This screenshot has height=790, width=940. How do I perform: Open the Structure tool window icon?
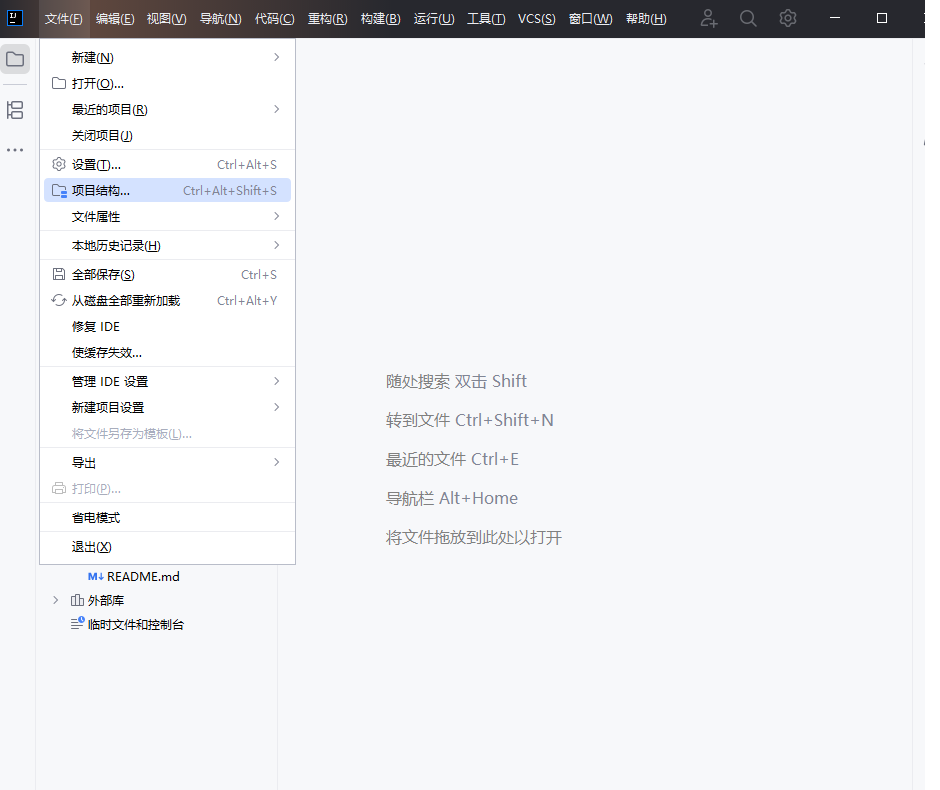[x=15, y=110]
